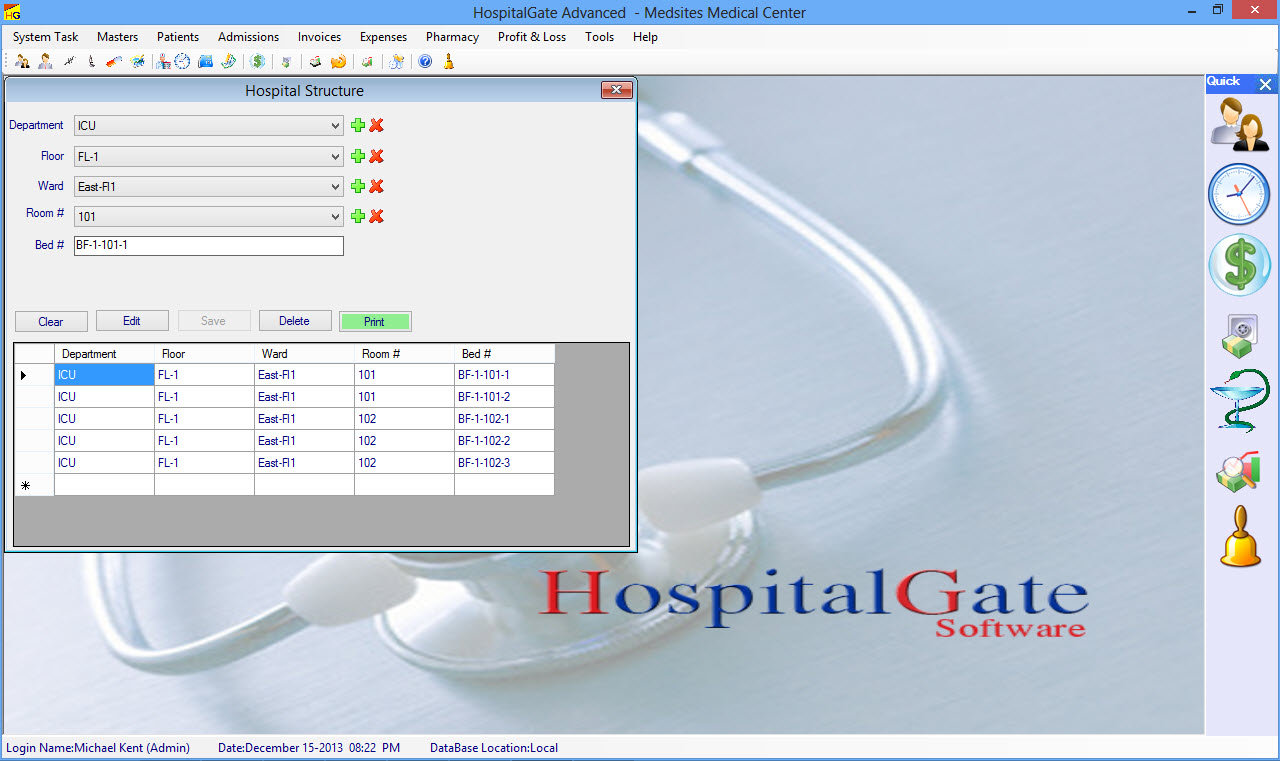This screenshot has height=761, width=1280.
Task: Click the golden bell Quick panel icon
Action: click(1240, 538)
